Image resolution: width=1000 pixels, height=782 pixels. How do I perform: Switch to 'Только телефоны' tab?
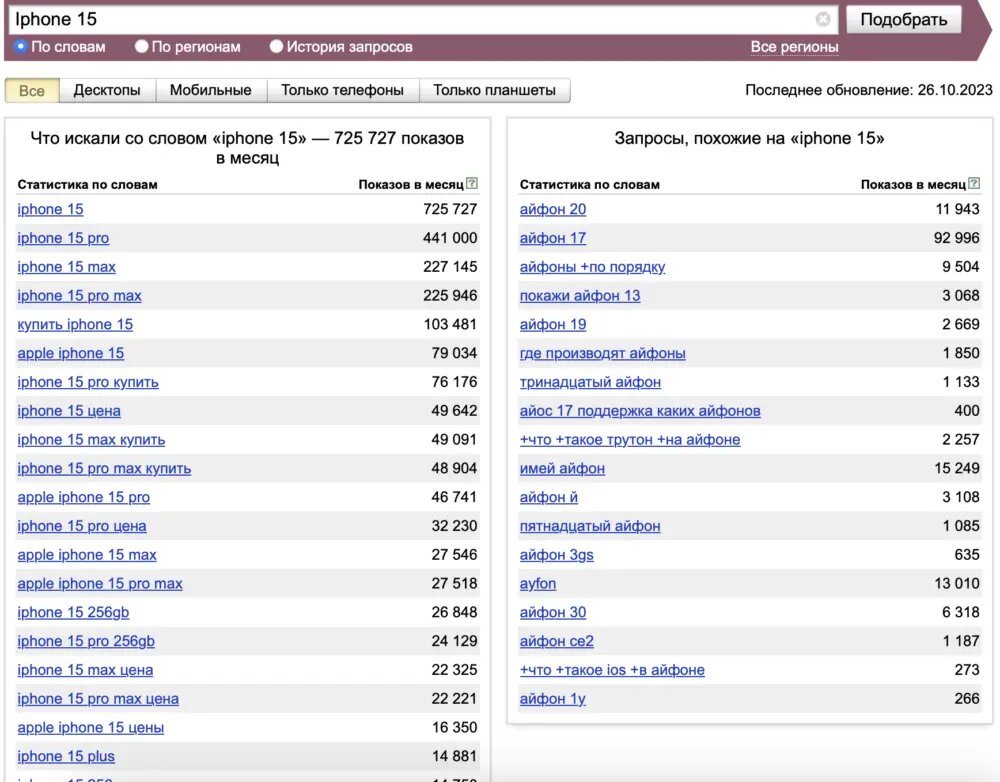point(342,90)
